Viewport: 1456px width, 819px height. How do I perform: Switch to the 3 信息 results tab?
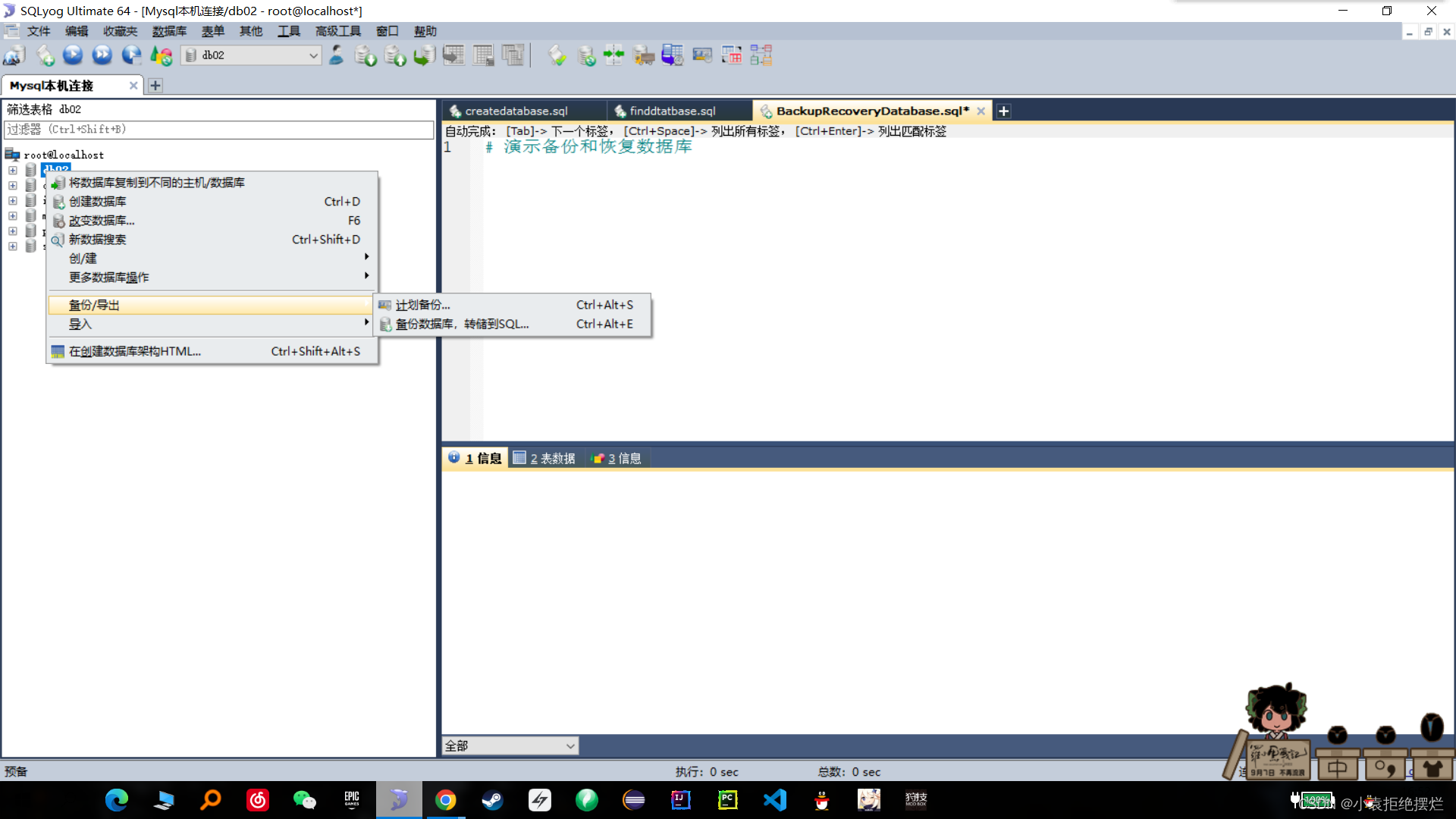[617, 458]
